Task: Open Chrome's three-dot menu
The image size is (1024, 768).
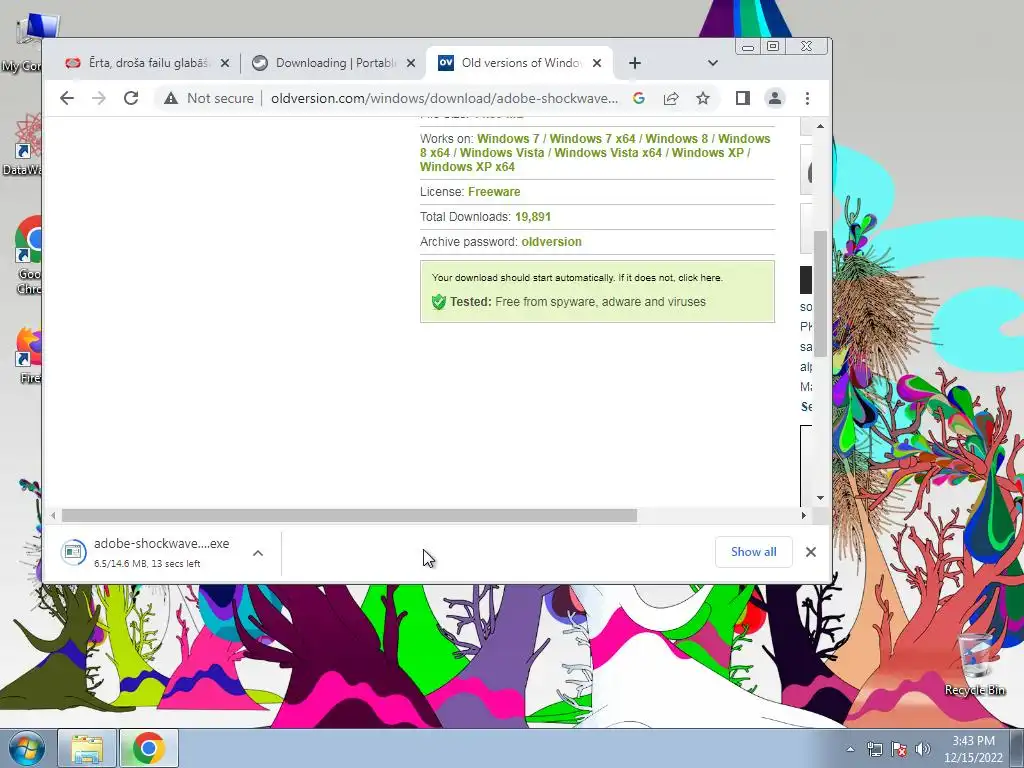Action: [x=807, y=98]
